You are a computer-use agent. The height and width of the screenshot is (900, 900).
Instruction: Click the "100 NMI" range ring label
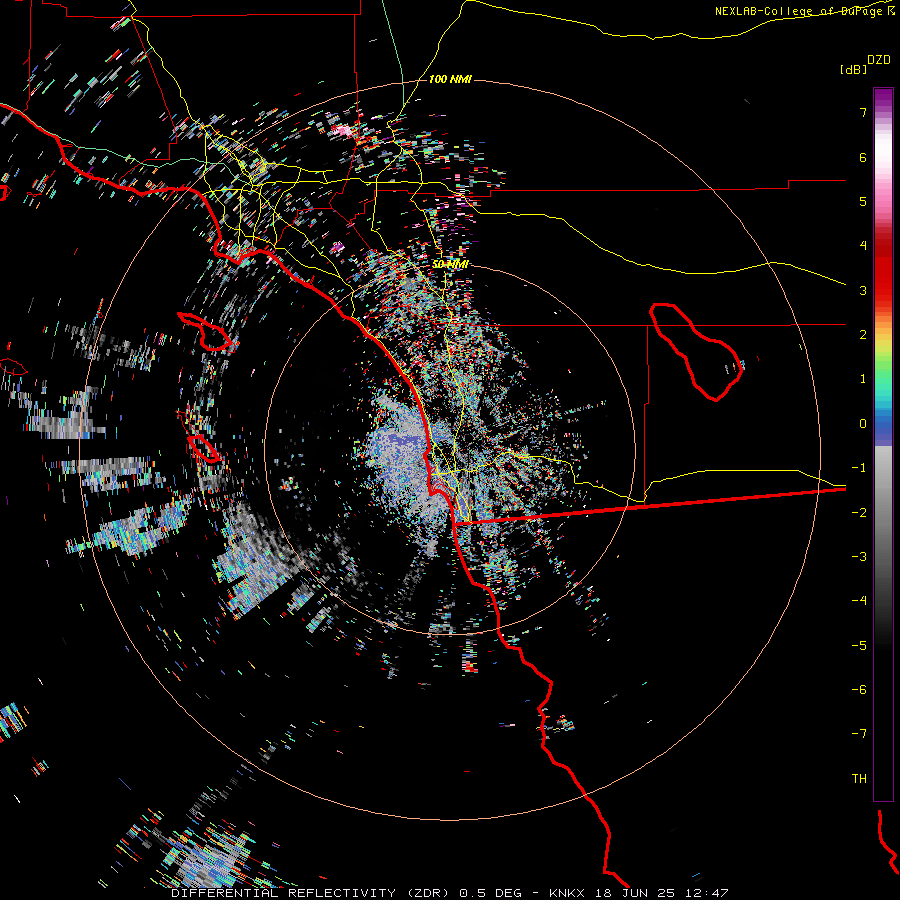tap(450, 79)
